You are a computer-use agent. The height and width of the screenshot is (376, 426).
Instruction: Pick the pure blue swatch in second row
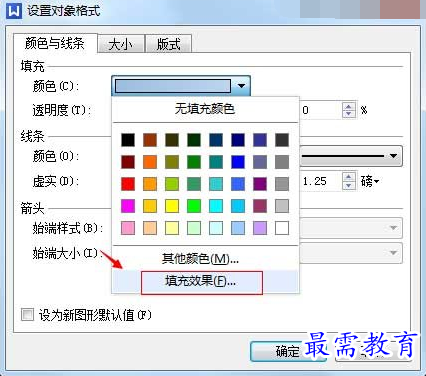(238, 162)
